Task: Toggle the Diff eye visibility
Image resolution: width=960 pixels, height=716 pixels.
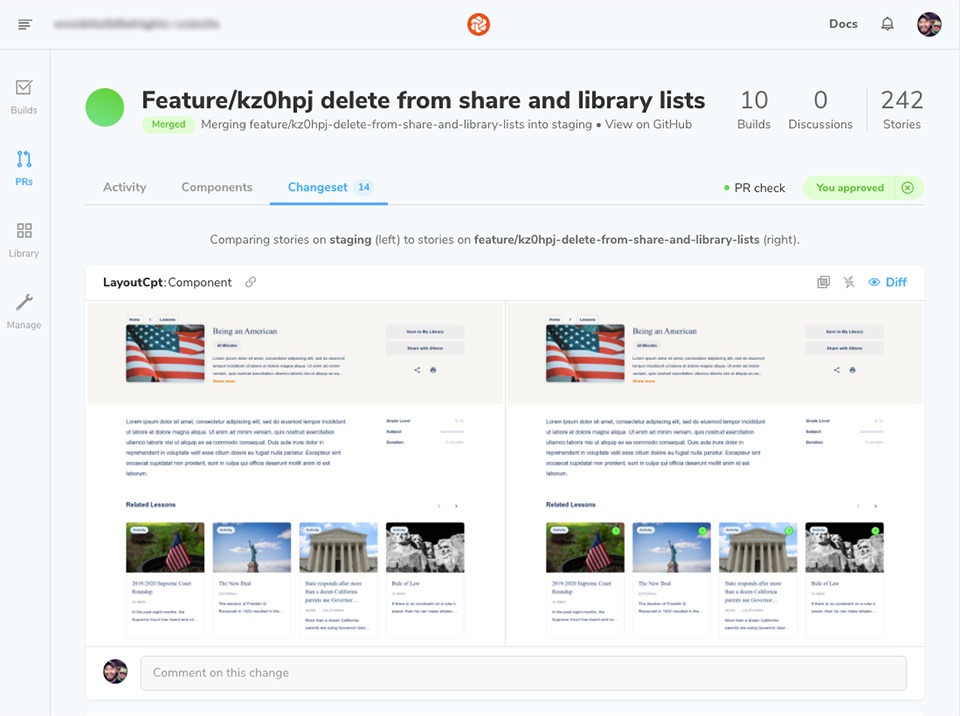Action: pos(887,282)
